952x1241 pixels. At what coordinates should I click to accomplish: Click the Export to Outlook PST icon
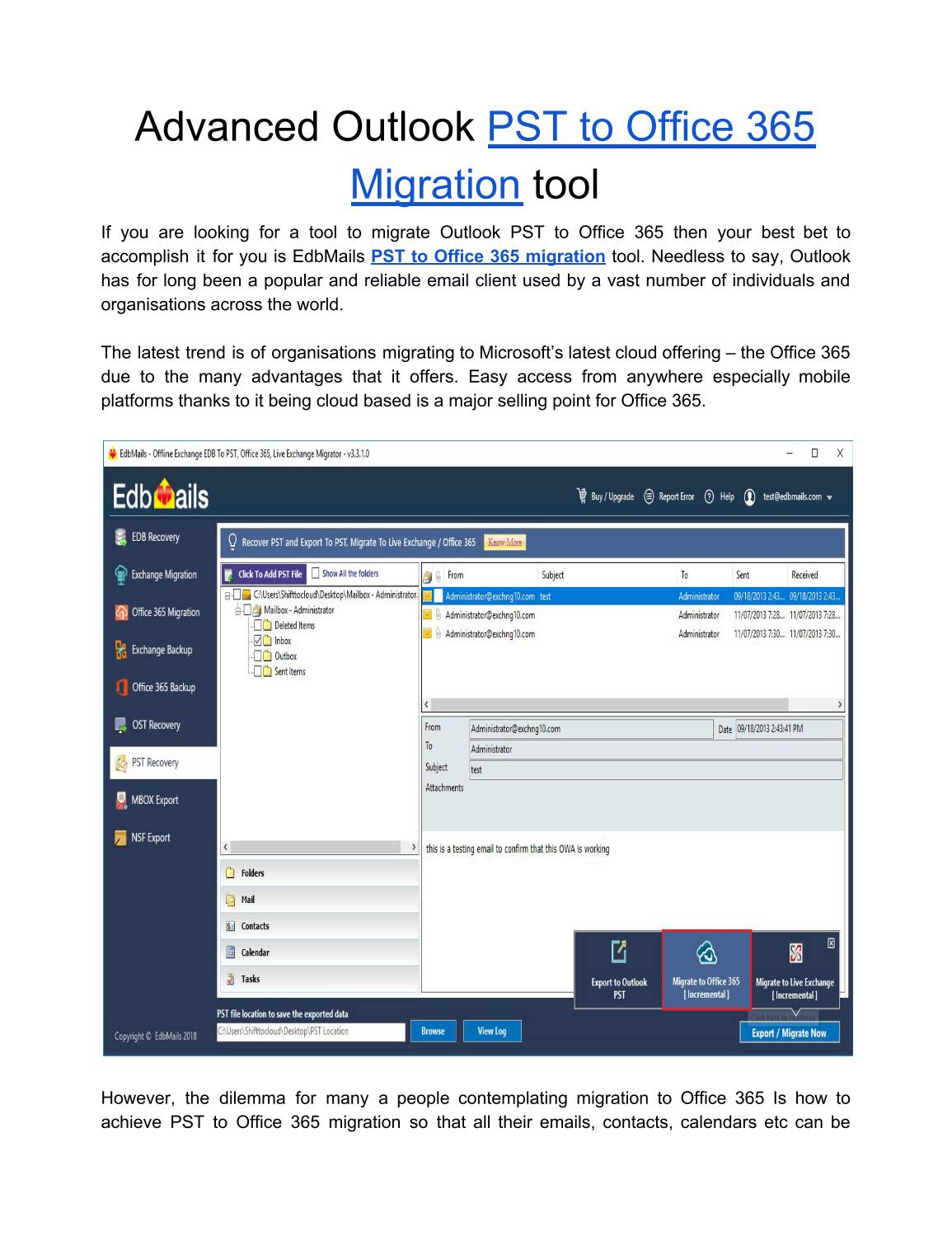[x=619, y=952]
